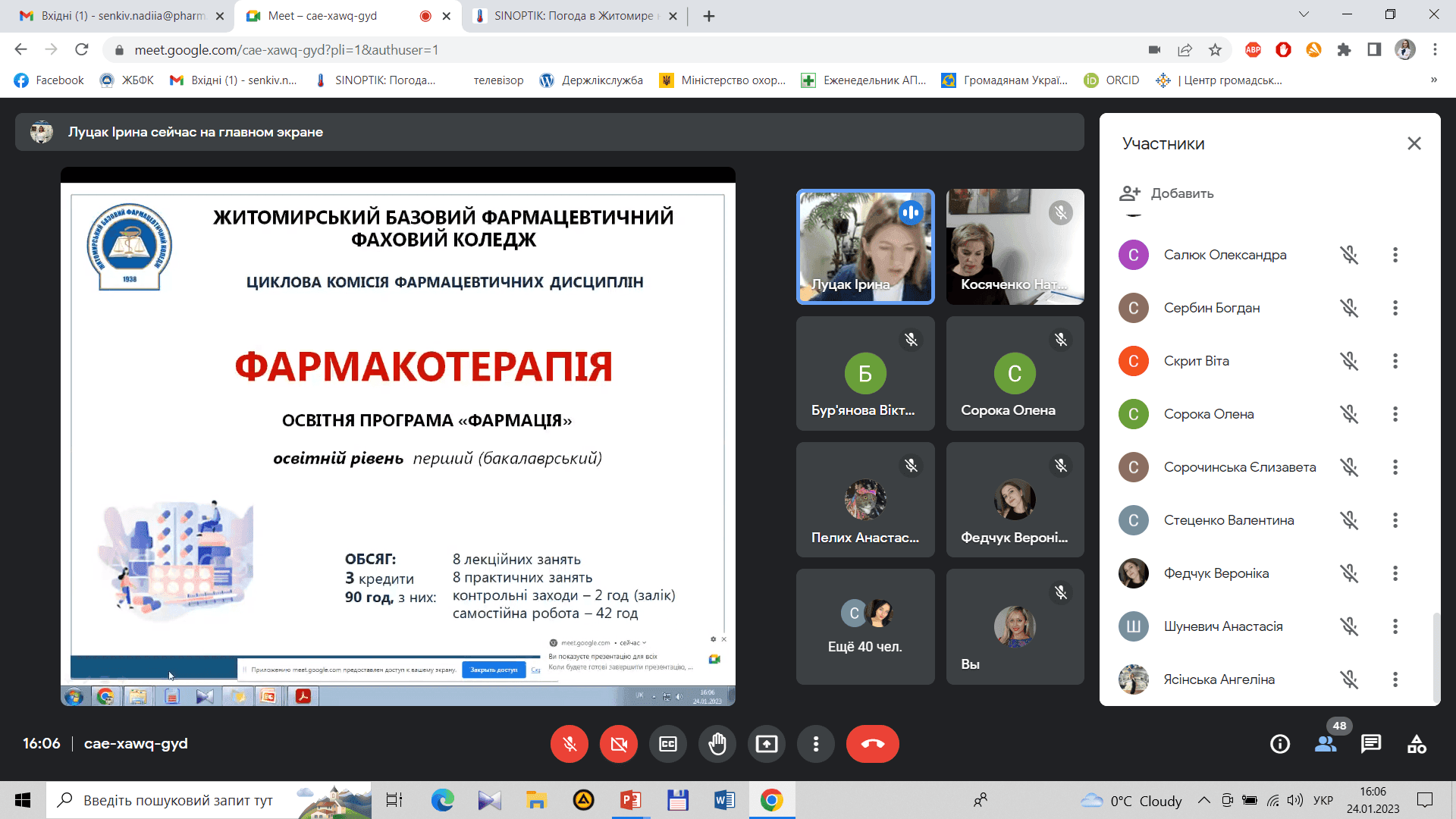Open Chrome three-dot menu

[x=1435, y=50]
